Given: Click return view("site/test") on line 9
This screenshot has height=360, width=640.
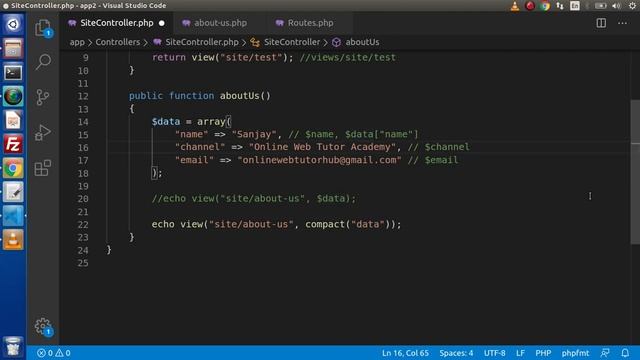Looking at the screenshot, I should pyautogui.click(x=222, y=57).
